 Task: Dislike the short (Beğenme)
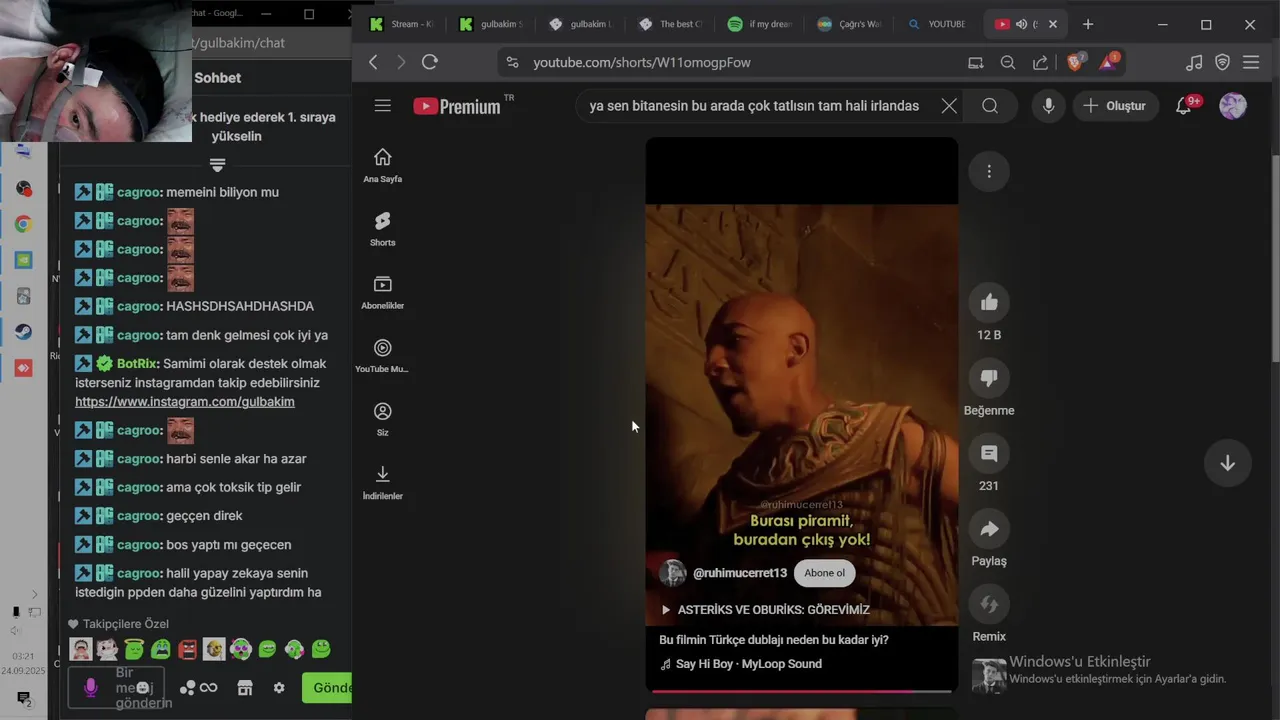989,378
